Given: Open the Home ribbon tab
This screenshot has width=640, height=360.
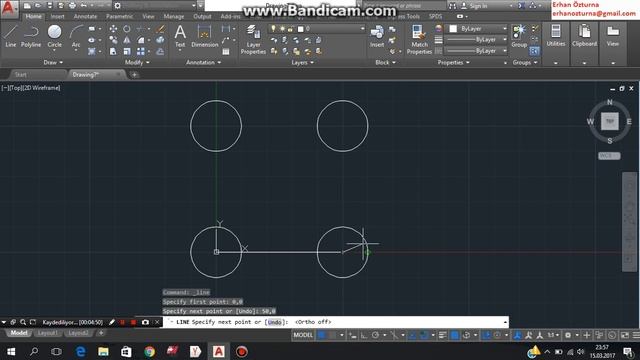Looking at the screenshot, I should [x=33, y=16].
